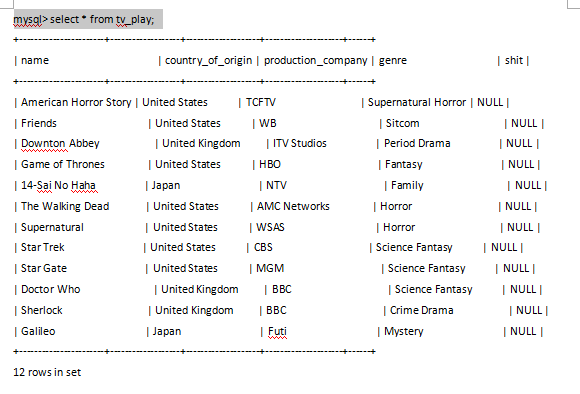The image size is (580, 394).
Task: Click 'TCFTV' production company
Action: 261,102
